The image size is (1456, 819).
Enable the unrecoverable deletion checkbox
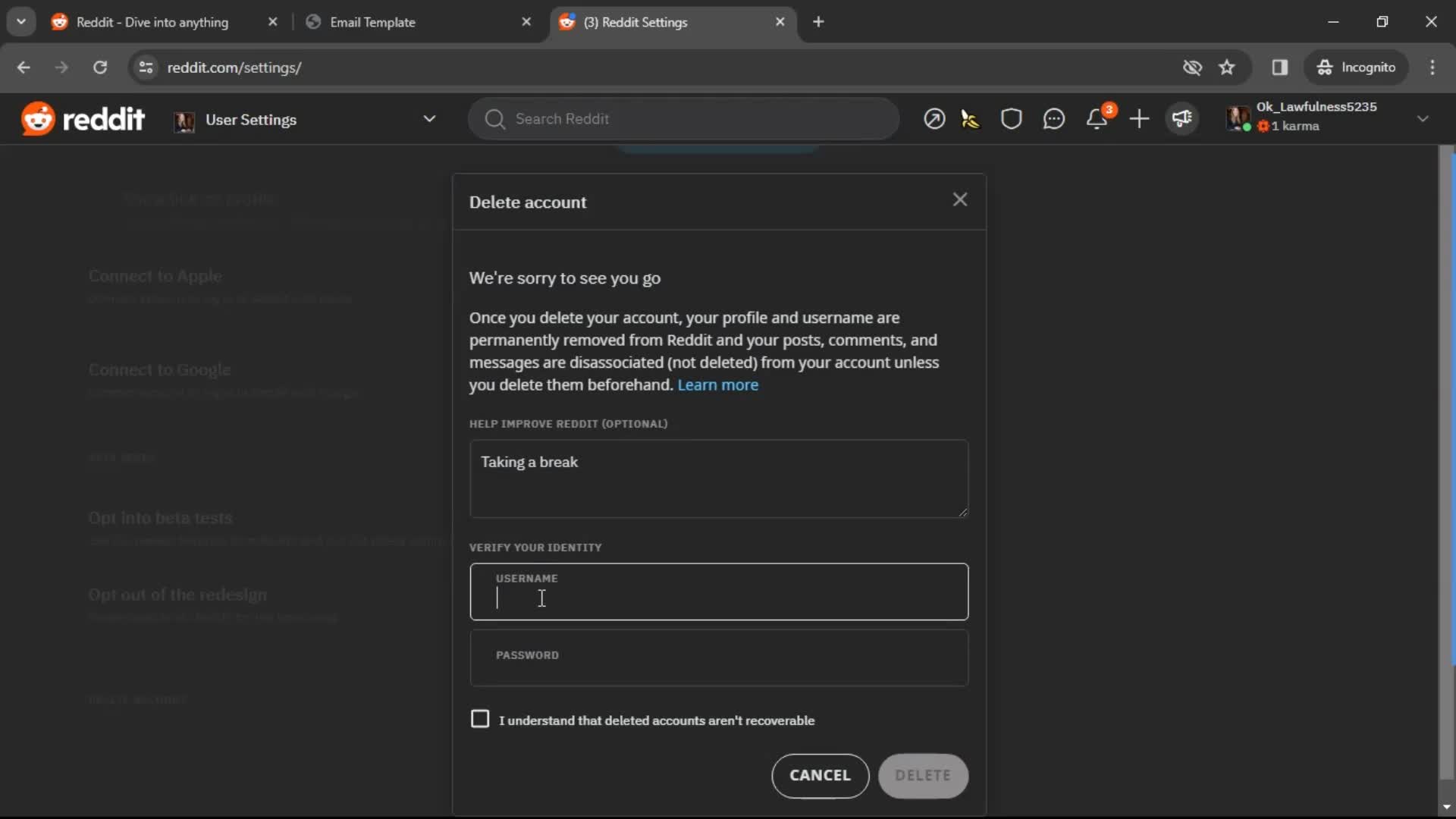tap(480, 719)
